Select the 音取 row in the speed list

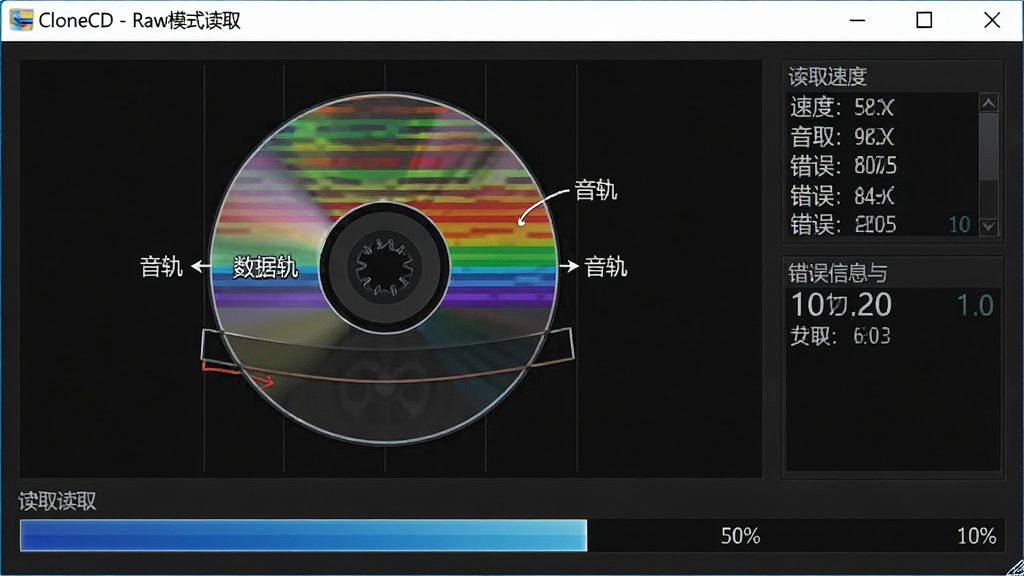[882, 136]
